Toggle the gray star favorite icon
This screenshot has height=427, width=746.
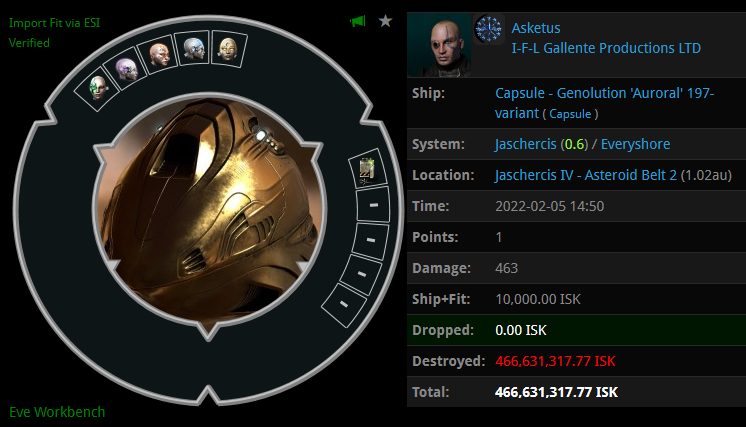(x=385, y=21)
